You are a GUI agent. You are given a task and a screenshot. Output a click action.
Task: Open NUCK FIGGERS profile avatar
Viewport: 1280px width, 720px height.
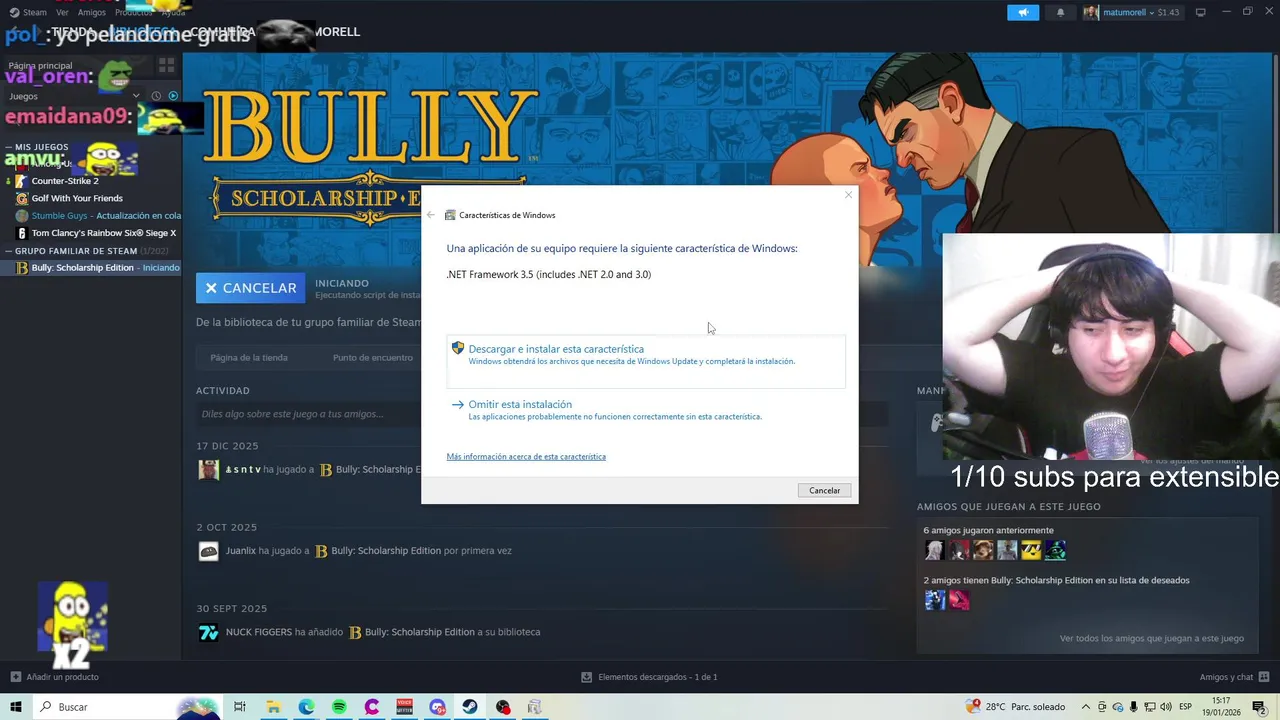209,632
